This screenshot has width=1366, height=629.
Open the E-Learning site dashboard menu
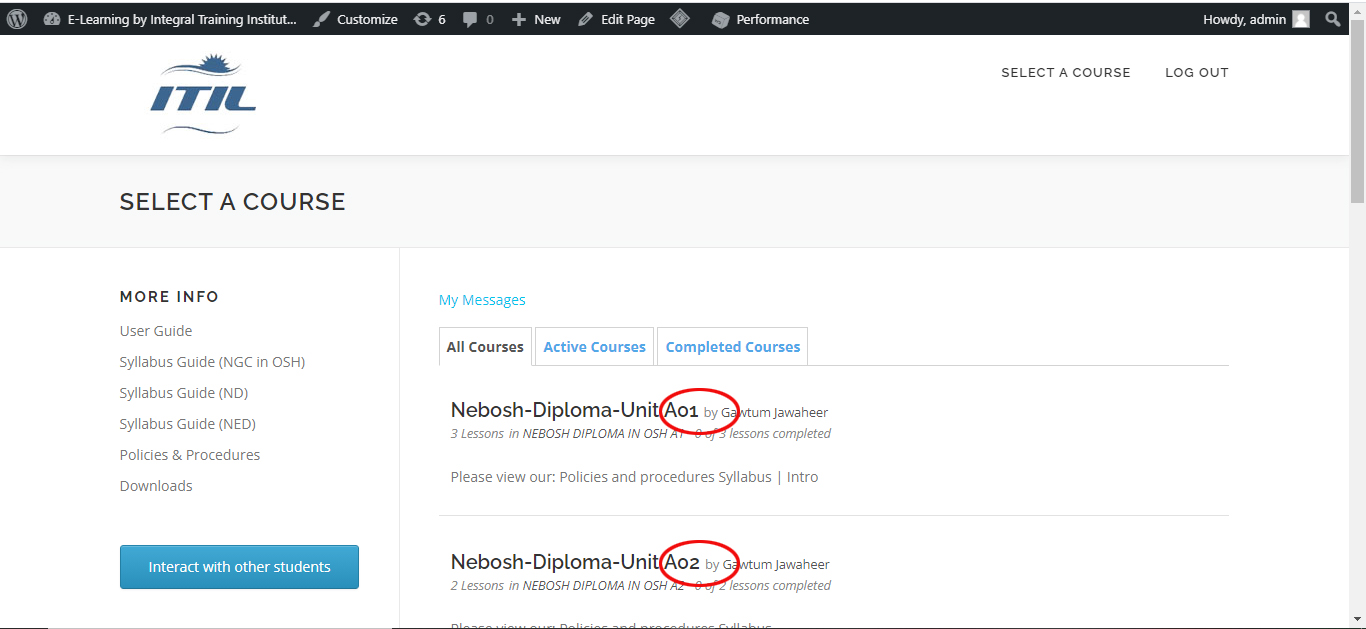[170, 19]
